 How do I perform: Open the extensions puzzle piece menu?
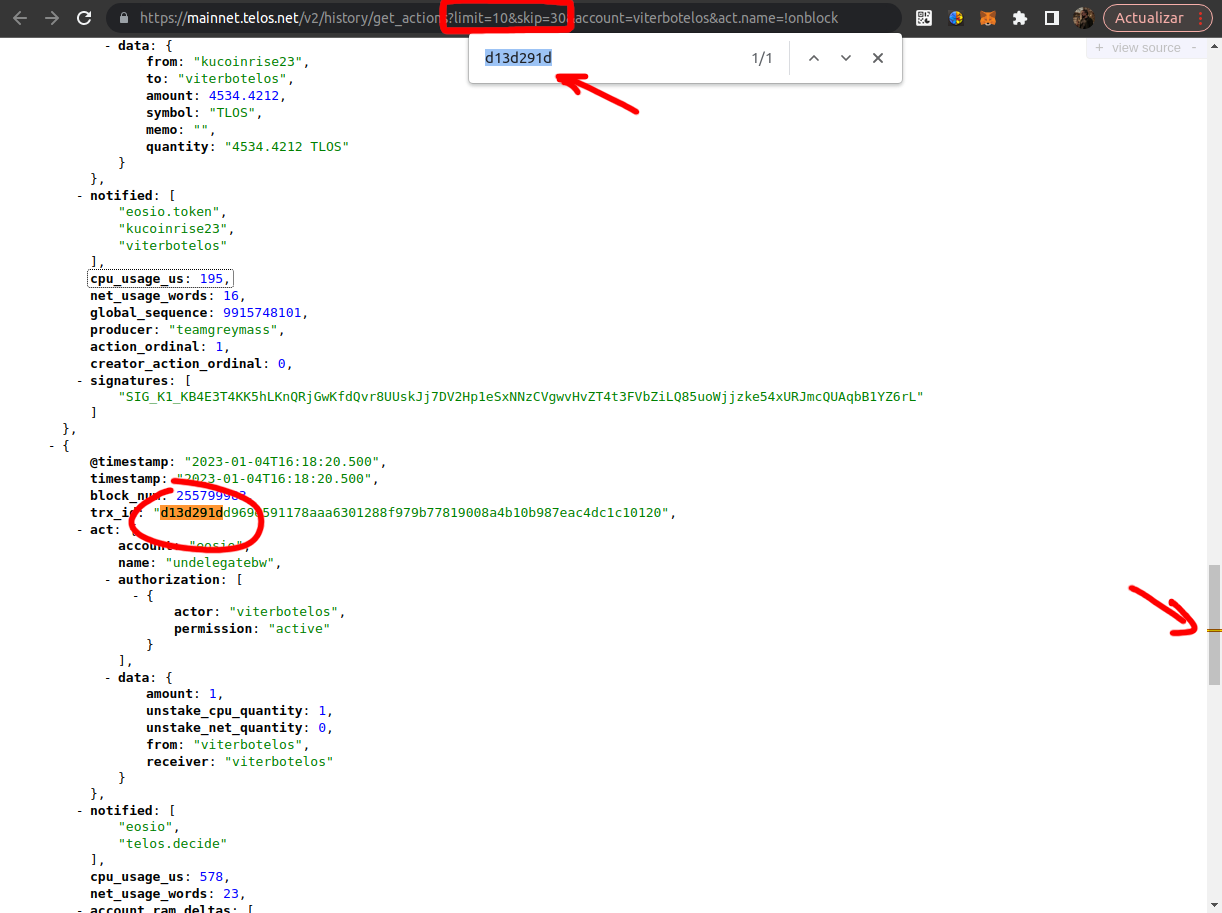[x=1019, y=17]
